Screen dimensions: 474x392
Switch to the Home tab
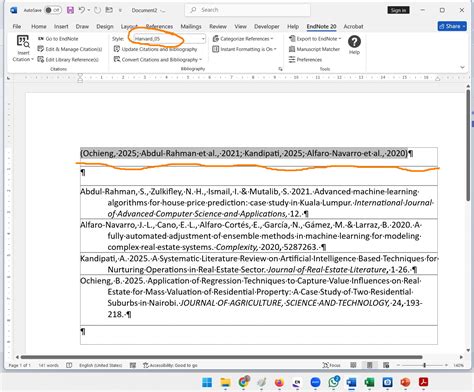(39, 26)
